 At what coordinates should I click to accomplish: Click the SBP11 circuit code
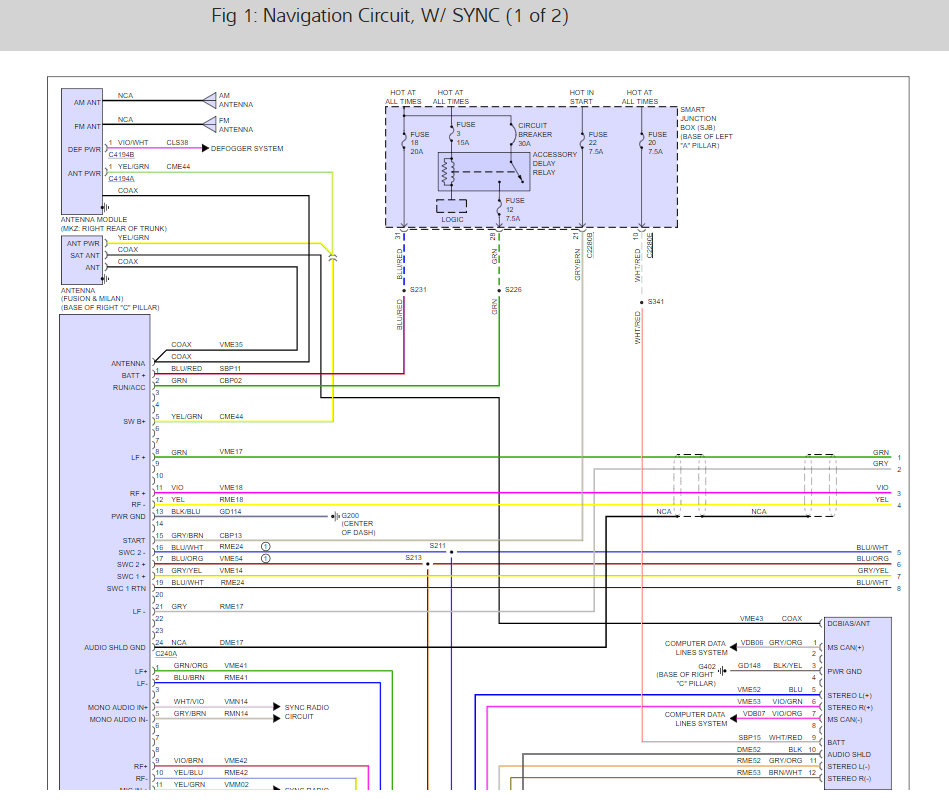pyautogui.click(x=230, y=368)
